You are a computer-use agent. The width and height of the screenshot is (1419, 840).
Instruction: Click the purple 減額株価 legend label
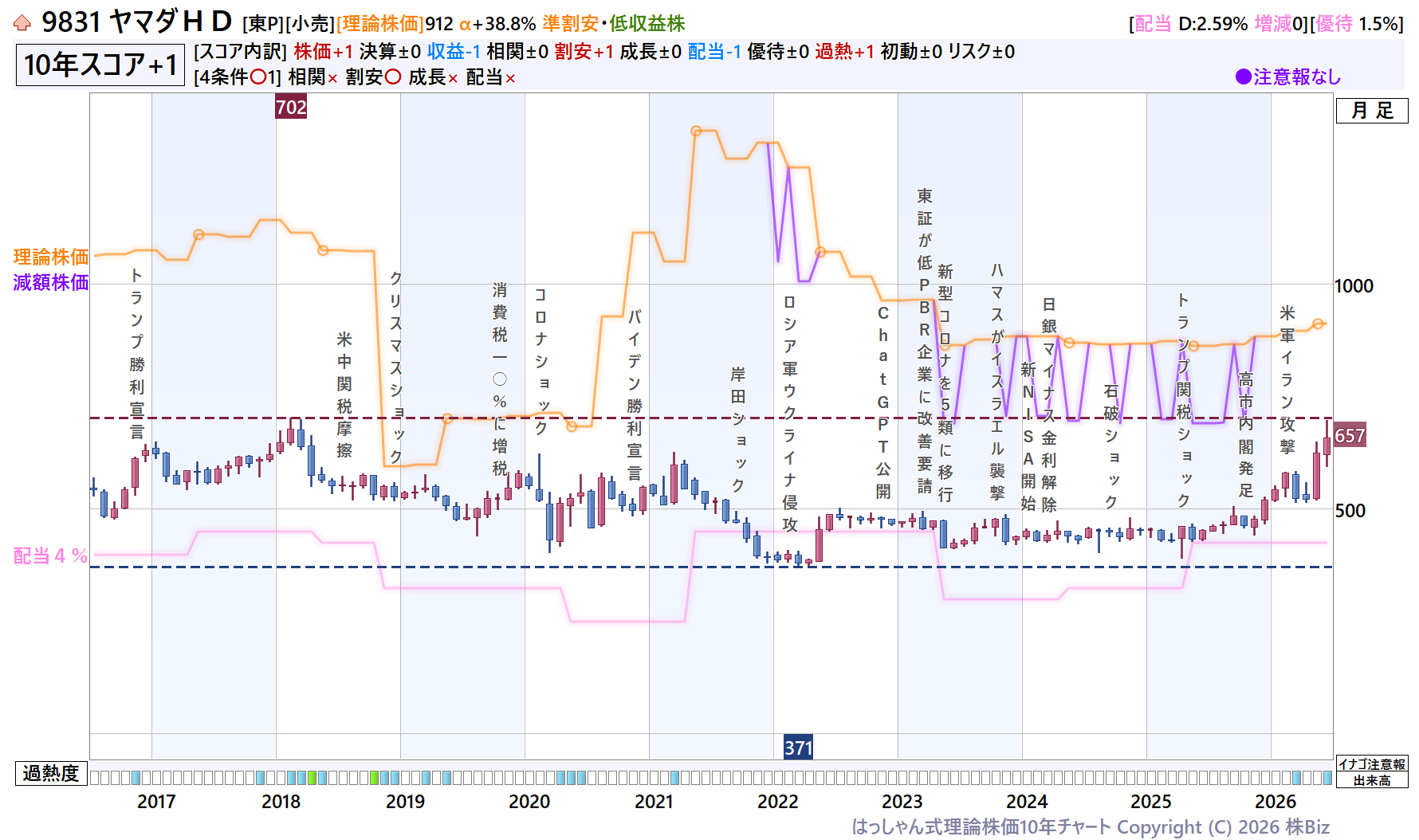pyautogui.click(x=51, y=282)
